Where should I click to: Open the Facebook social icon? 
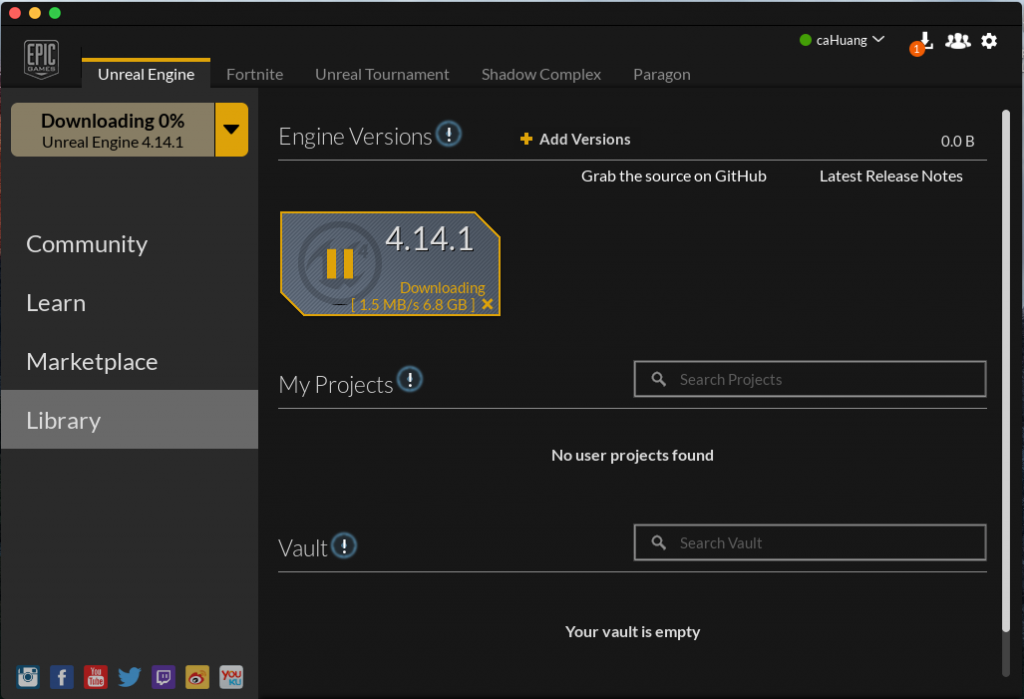pyautogui.click(x=61, y=677)
